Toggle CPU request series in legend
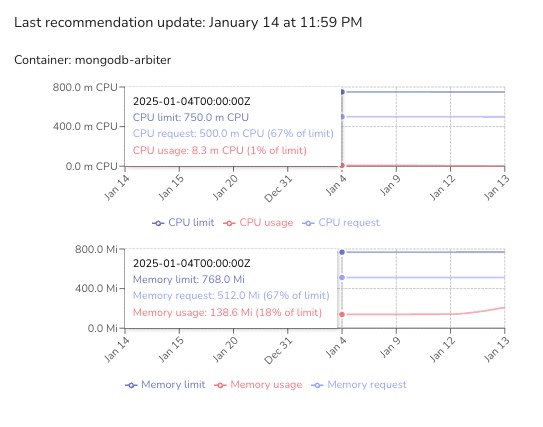 pos(341,223)
